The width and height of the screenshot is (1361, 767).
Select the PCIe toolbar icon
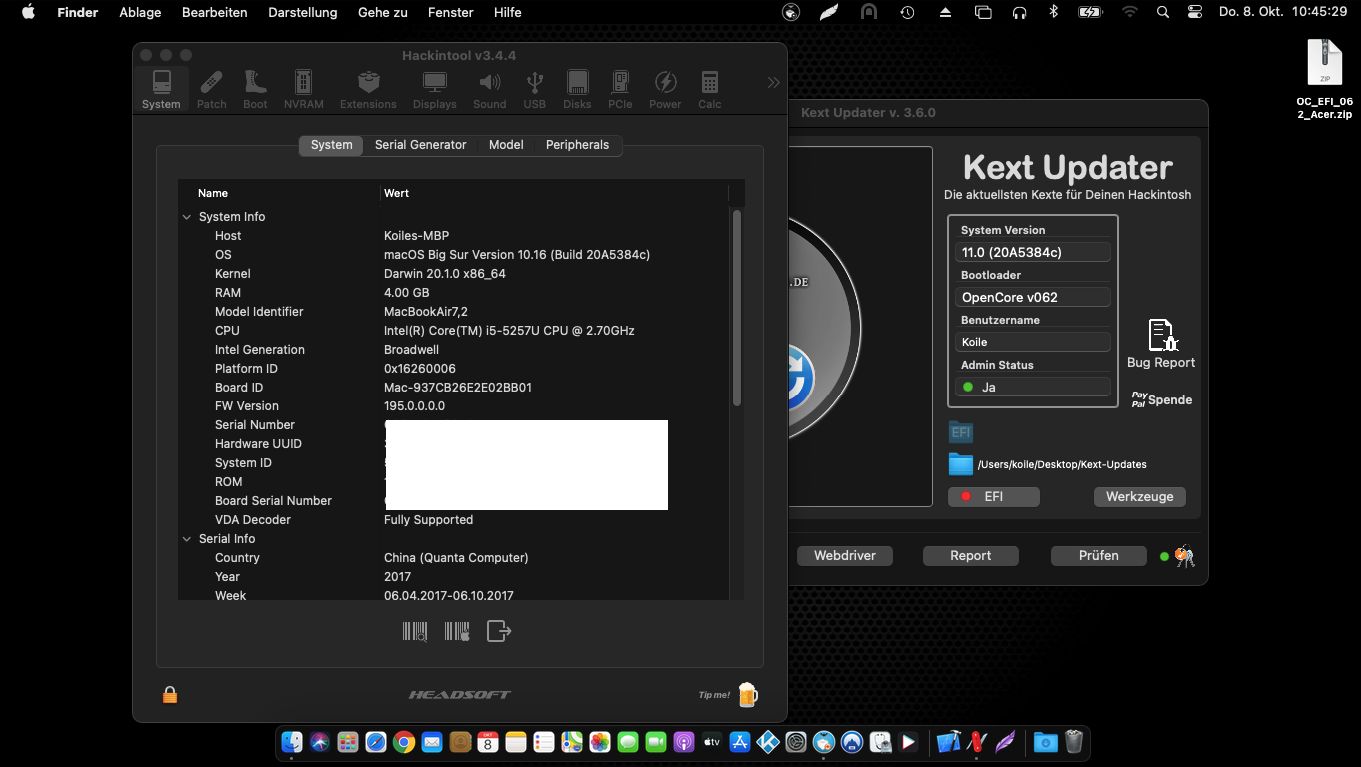point(620,89)
